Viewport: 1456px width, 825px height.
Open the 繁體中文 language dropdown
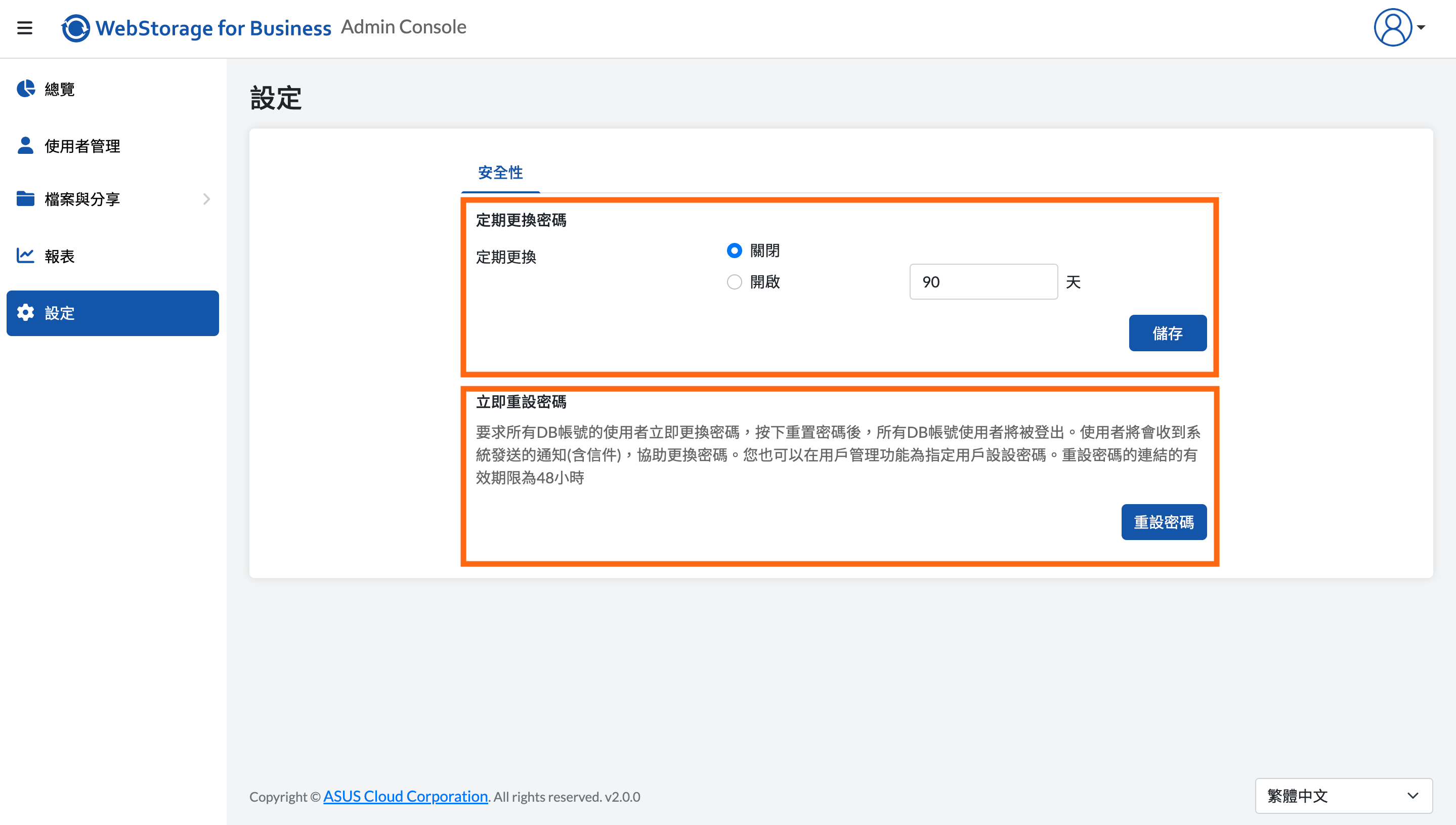tap(1343, 796)
